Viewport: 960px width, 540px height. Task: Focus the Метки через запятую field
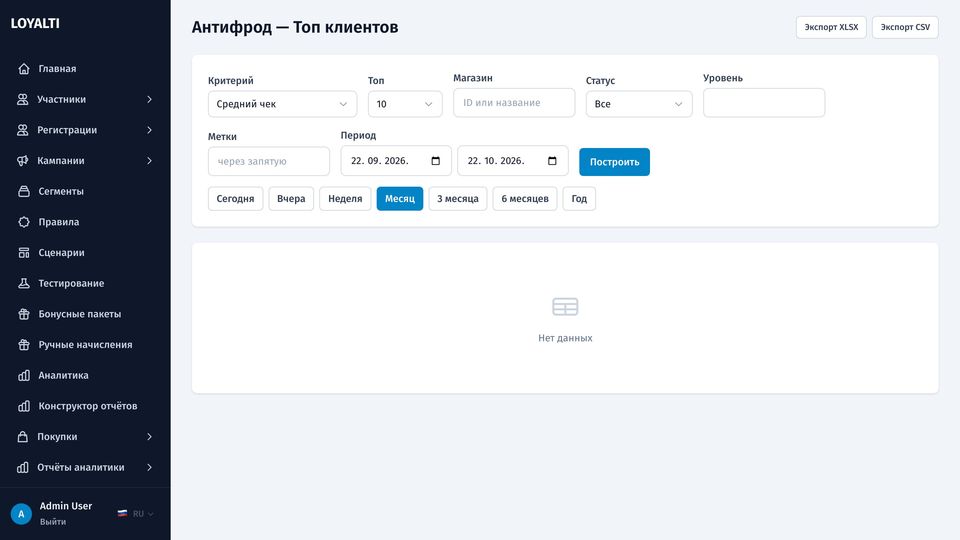[269, 161]
